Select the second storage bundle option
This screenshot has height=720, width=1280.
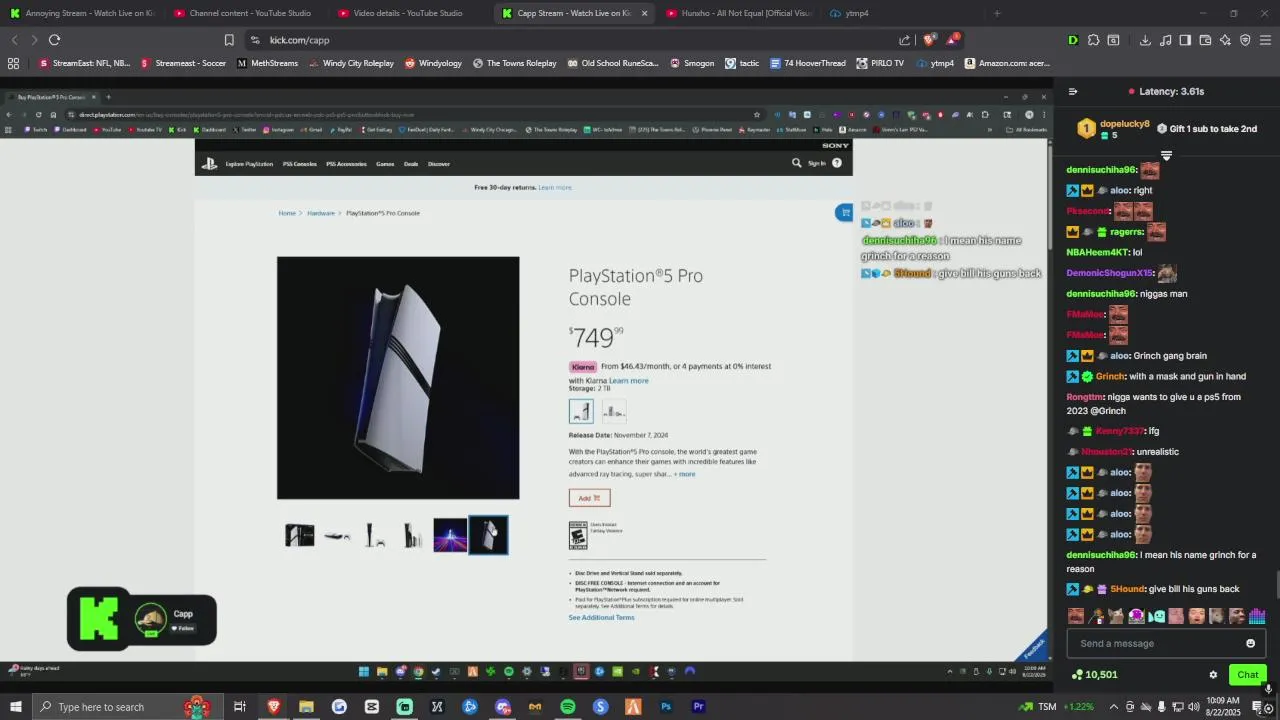614,411
